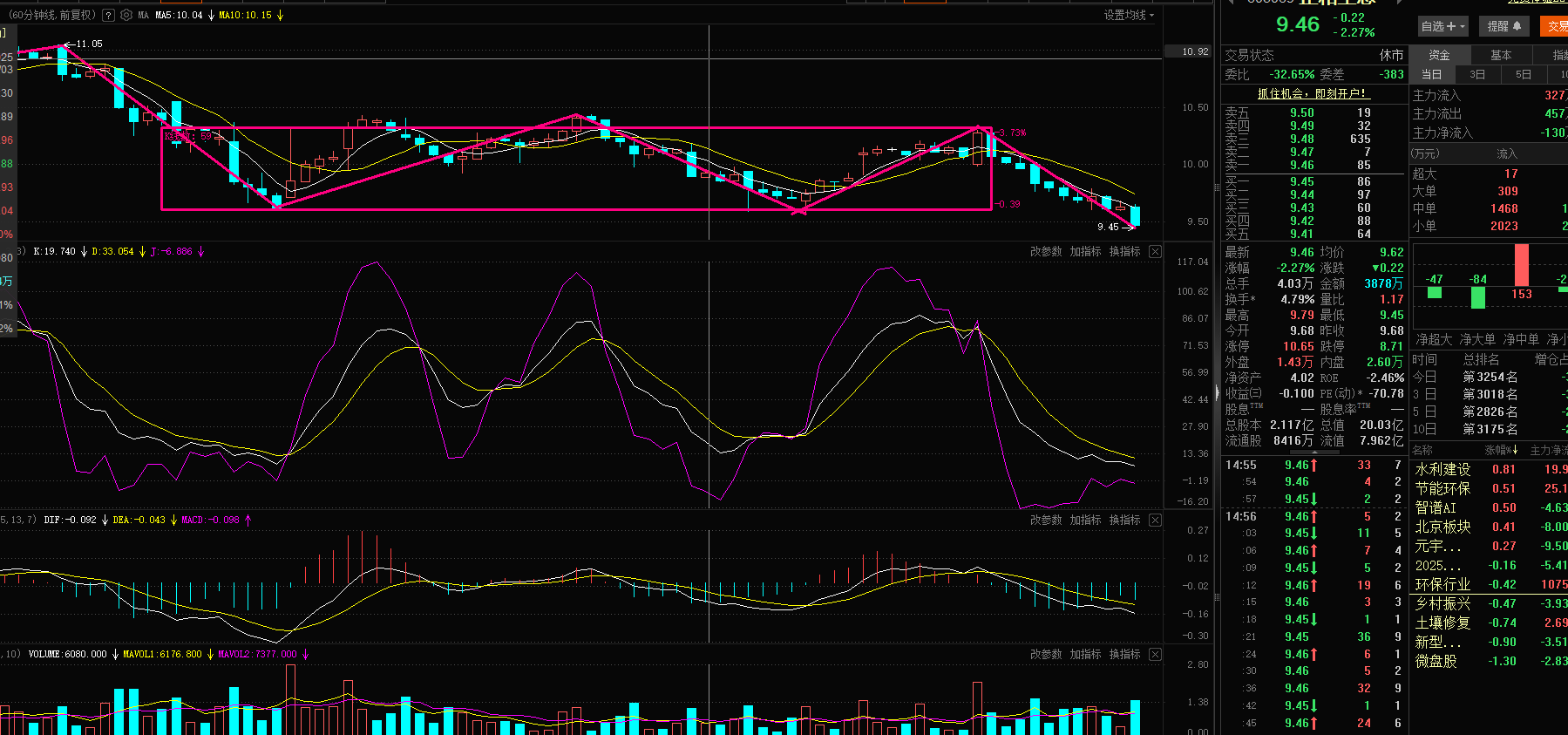This screenshot has width=1568, height=735.
Task: Click the 卖三 price 9.48
Action: point(1302,139)
